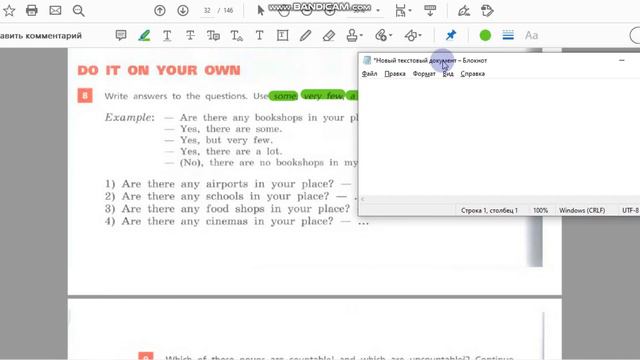Click the highlighted word 'some'
The height and width of the screenshot is (360, 640).
[284, 96]
